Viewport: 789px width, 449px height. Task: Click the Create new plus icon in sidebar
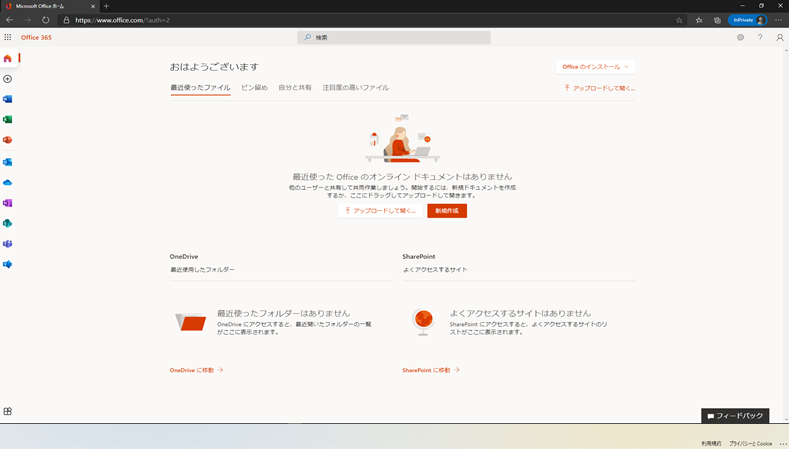[x=8, y=79]
